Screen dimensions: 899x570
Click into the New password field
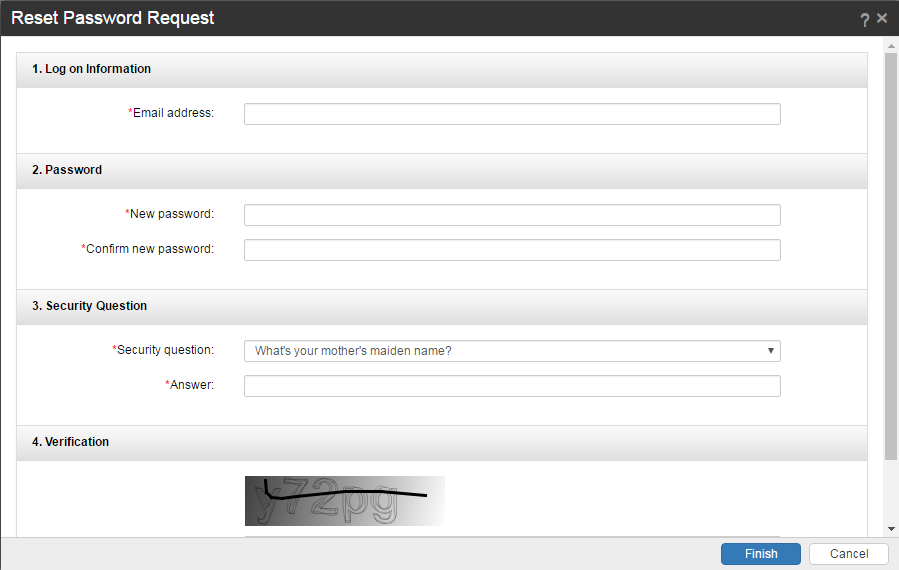[x=512, y=215]
